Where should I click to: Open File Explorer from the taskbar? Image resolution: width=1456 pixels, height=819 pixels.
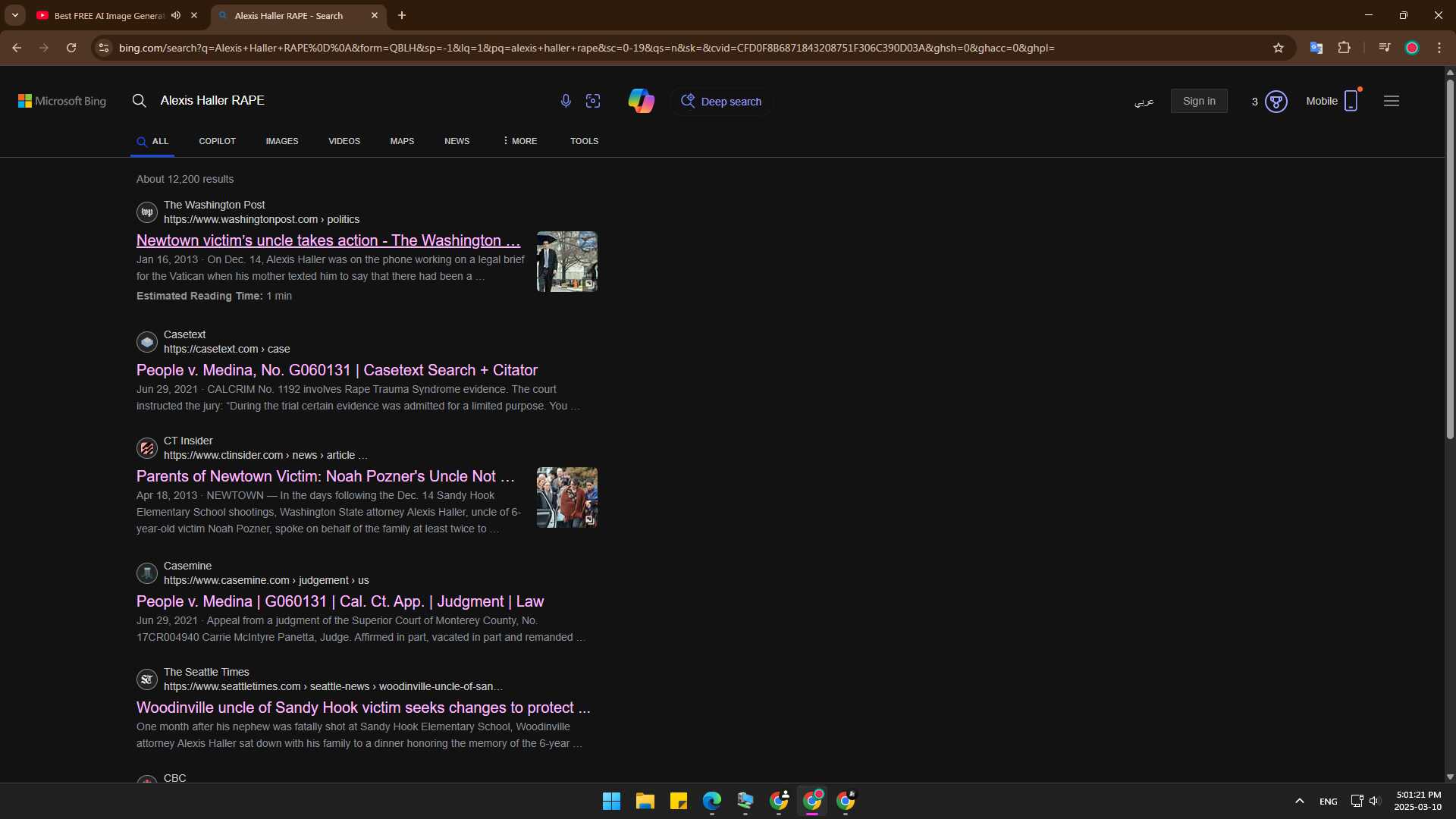point(645,801)
